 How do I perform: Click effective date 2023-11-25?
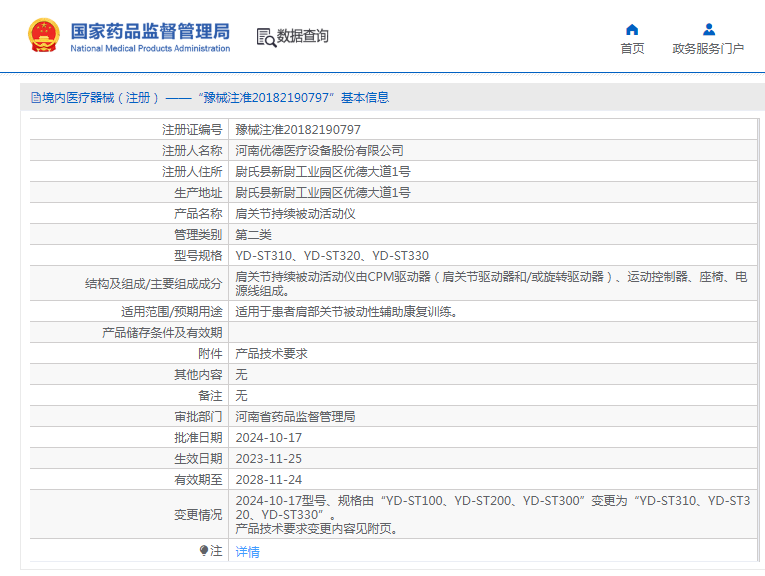[269, 458]
